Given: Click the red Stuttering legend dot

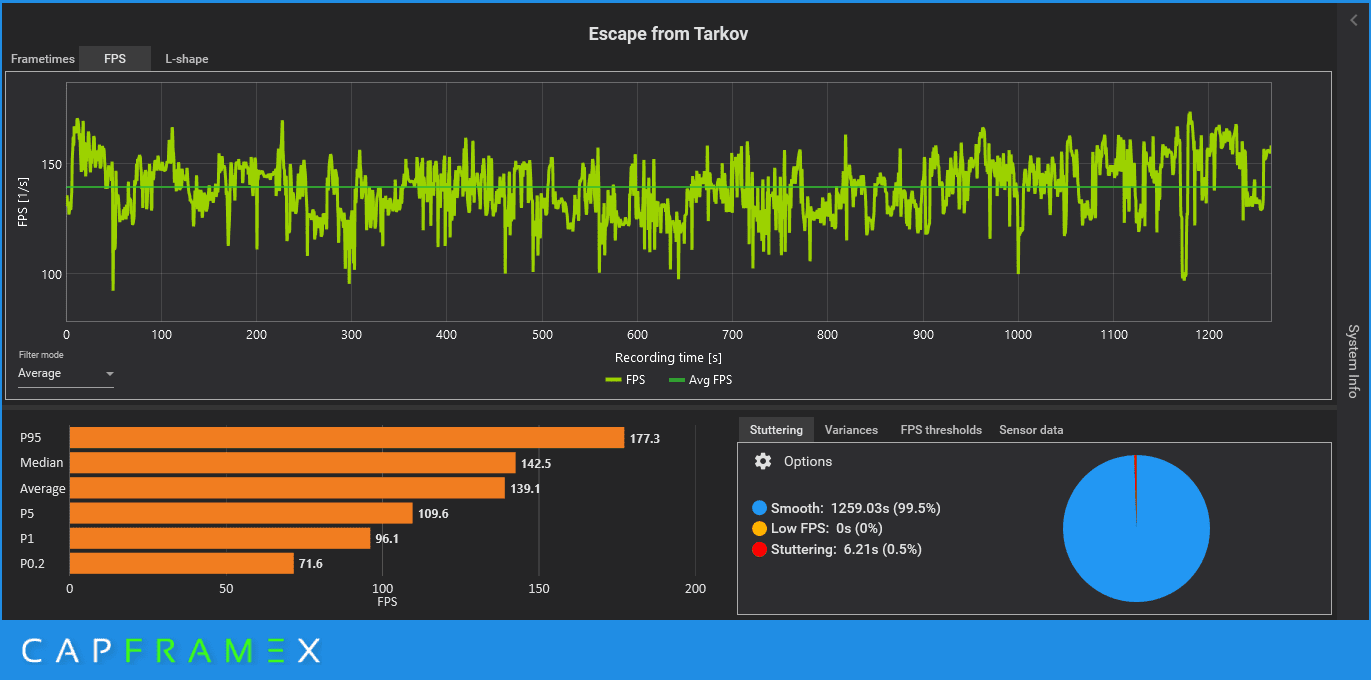Looking at the screenshot, I should [x=760, y=549].
